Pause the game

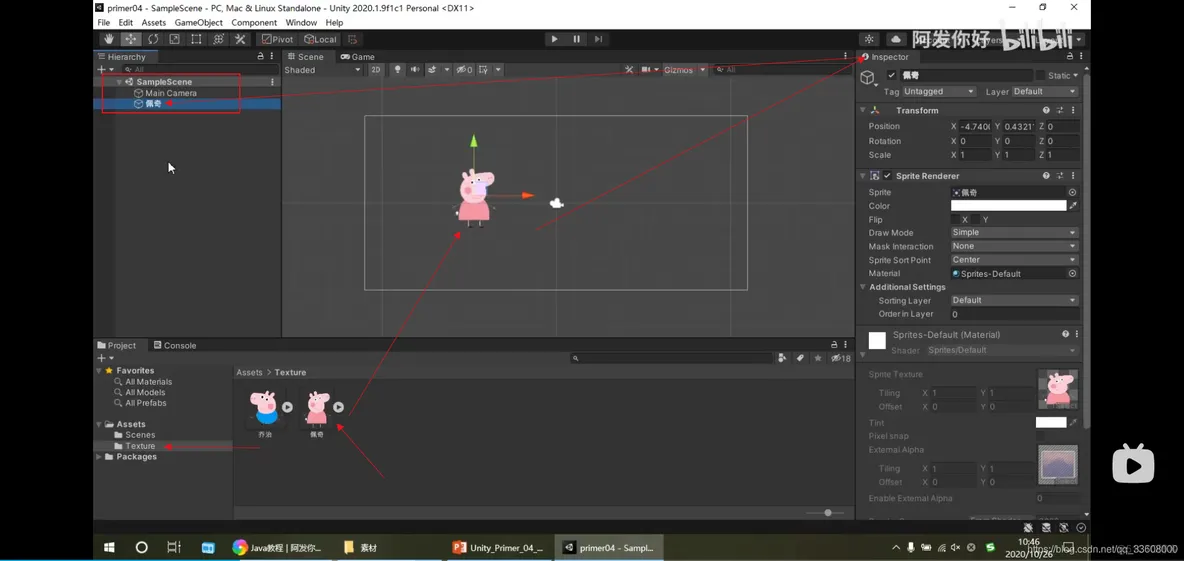tap(577, 39)
